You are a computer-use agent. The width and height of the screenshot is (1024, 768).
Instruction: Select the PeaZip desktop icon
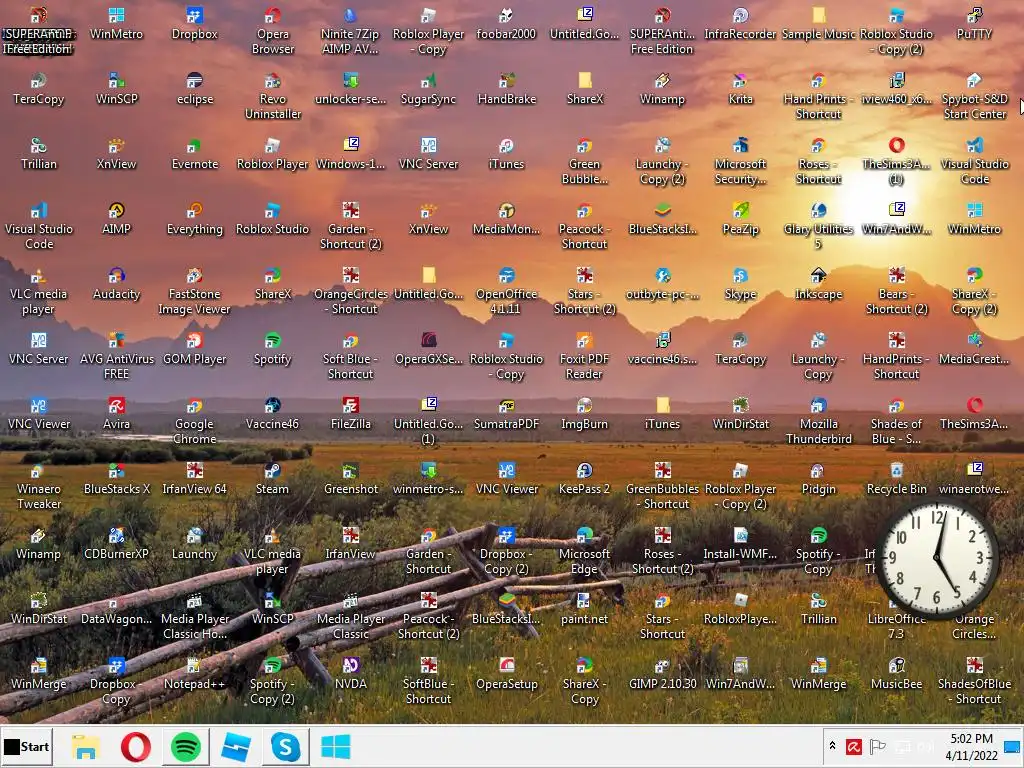coord(740,219)
